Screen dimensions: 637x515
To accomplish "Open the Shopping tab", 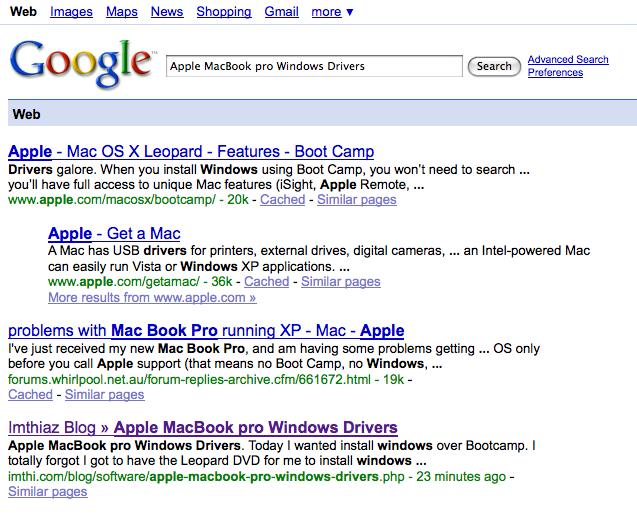I will pyautogui.click(x=224, y=12).
